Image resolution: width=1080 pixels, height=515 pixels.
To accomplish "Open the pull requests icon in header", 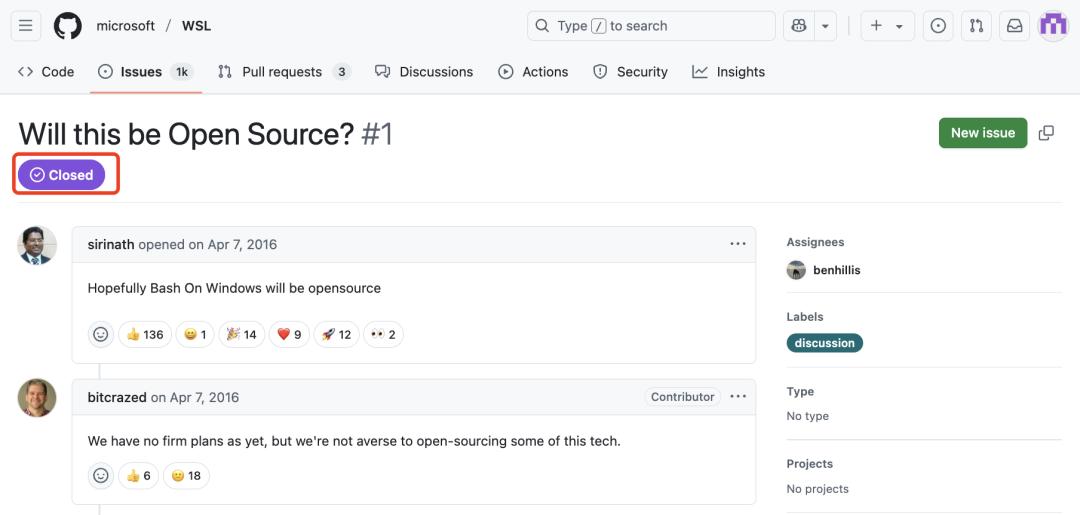I will [x=976, y=26].
